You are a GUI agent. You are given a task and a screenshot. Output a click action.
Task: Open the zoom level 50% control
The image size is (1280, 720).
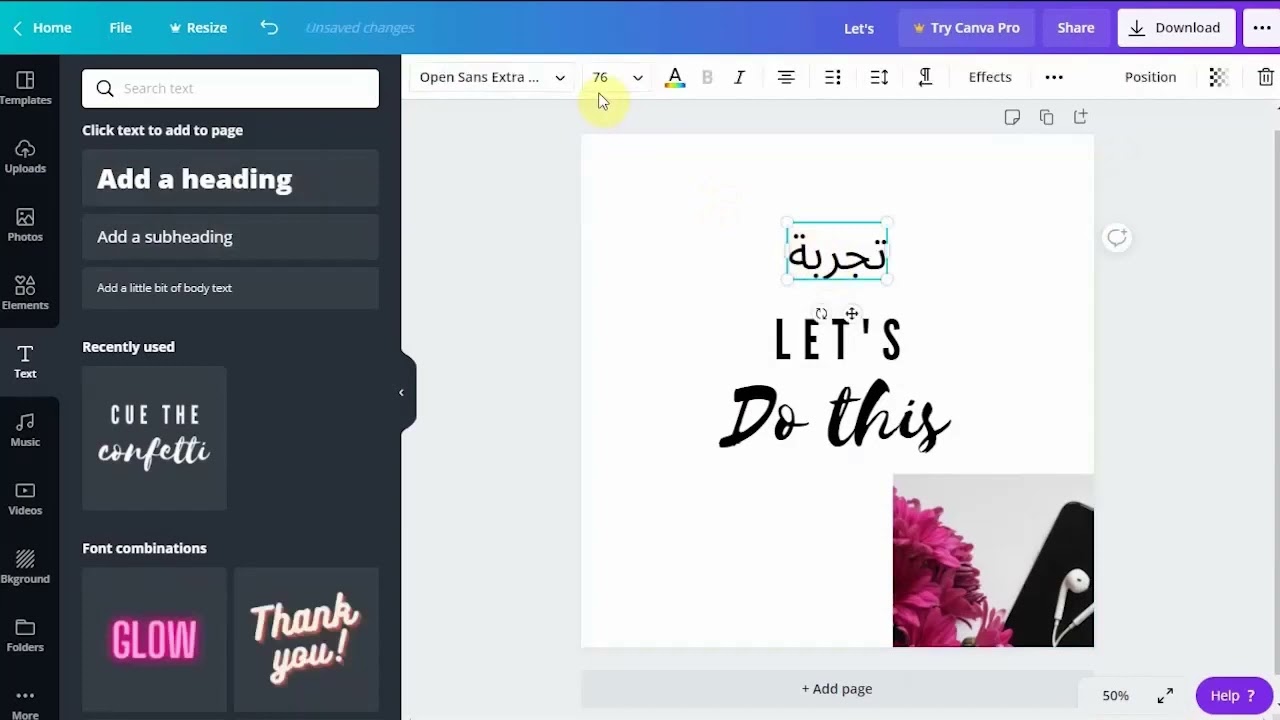pyautogui.click(x=1116, y=696)
